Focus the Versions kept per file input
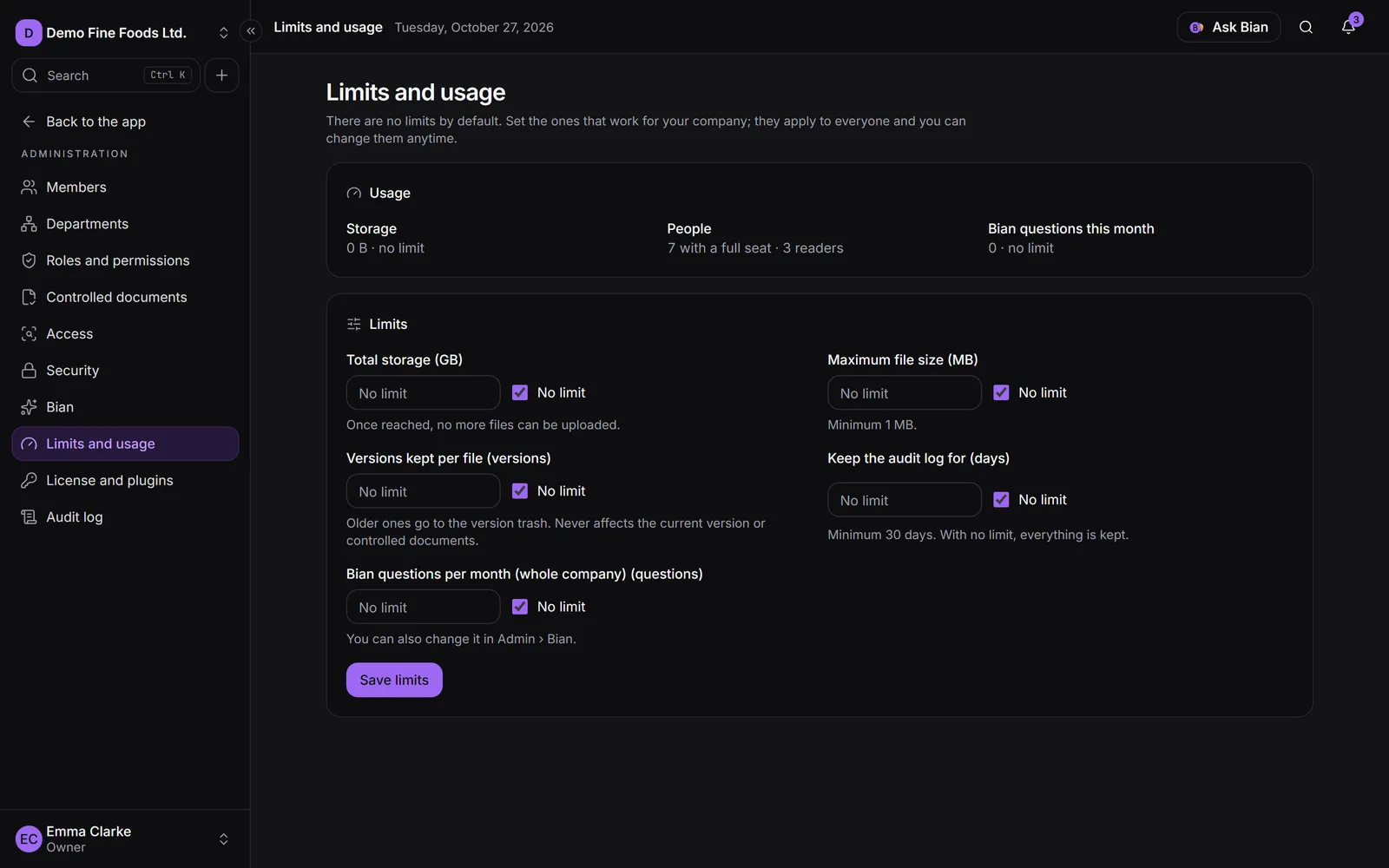This screenshot has width=1389, height=868. click(423, 491)
